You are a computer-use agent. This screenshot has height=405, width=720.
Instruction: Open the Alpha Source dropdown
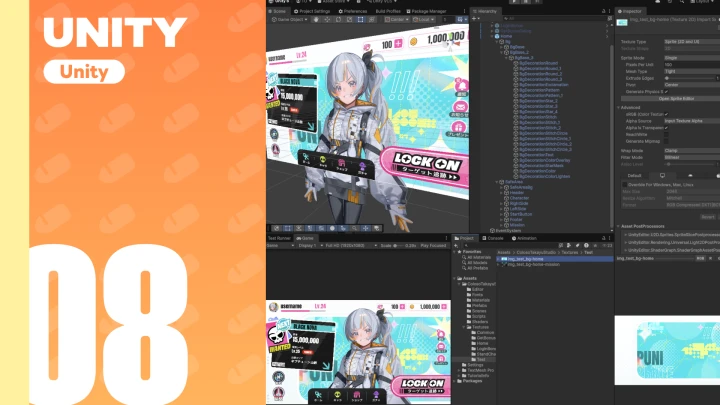692,121
